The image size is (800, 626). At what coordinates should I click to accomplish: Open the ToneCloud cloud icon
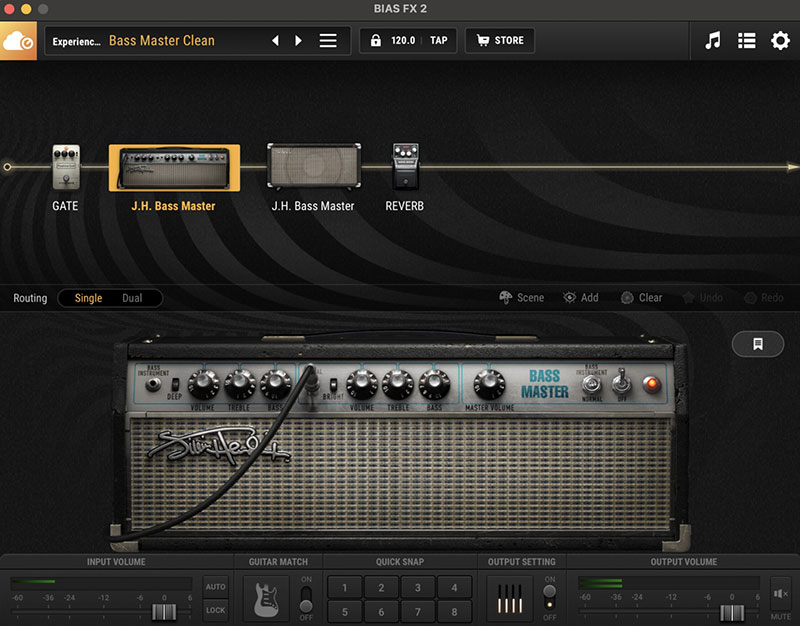18,41
